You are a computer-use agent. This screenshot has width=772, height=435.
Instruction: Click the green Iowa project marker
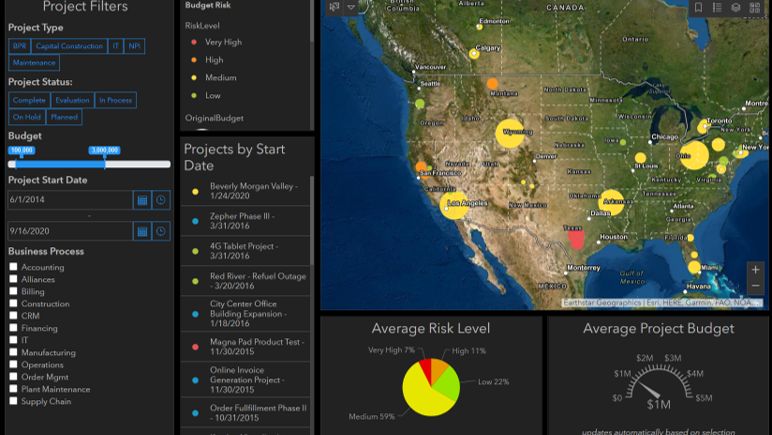coord(623,142)
